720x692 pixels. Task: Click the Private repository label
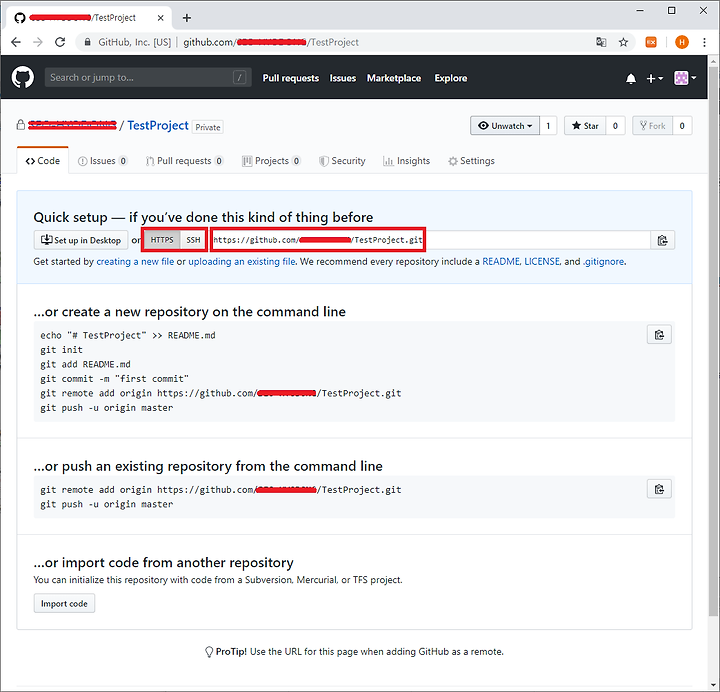tap(208, 127)
